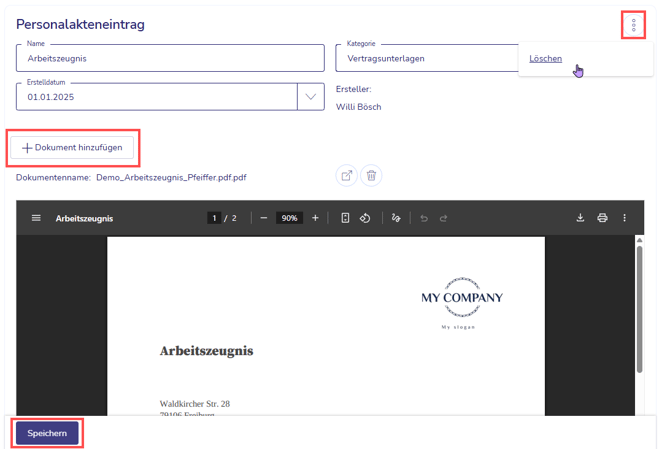Open the three-dot options menu
This screenshot has height=449, width=670.
(633, 25)
